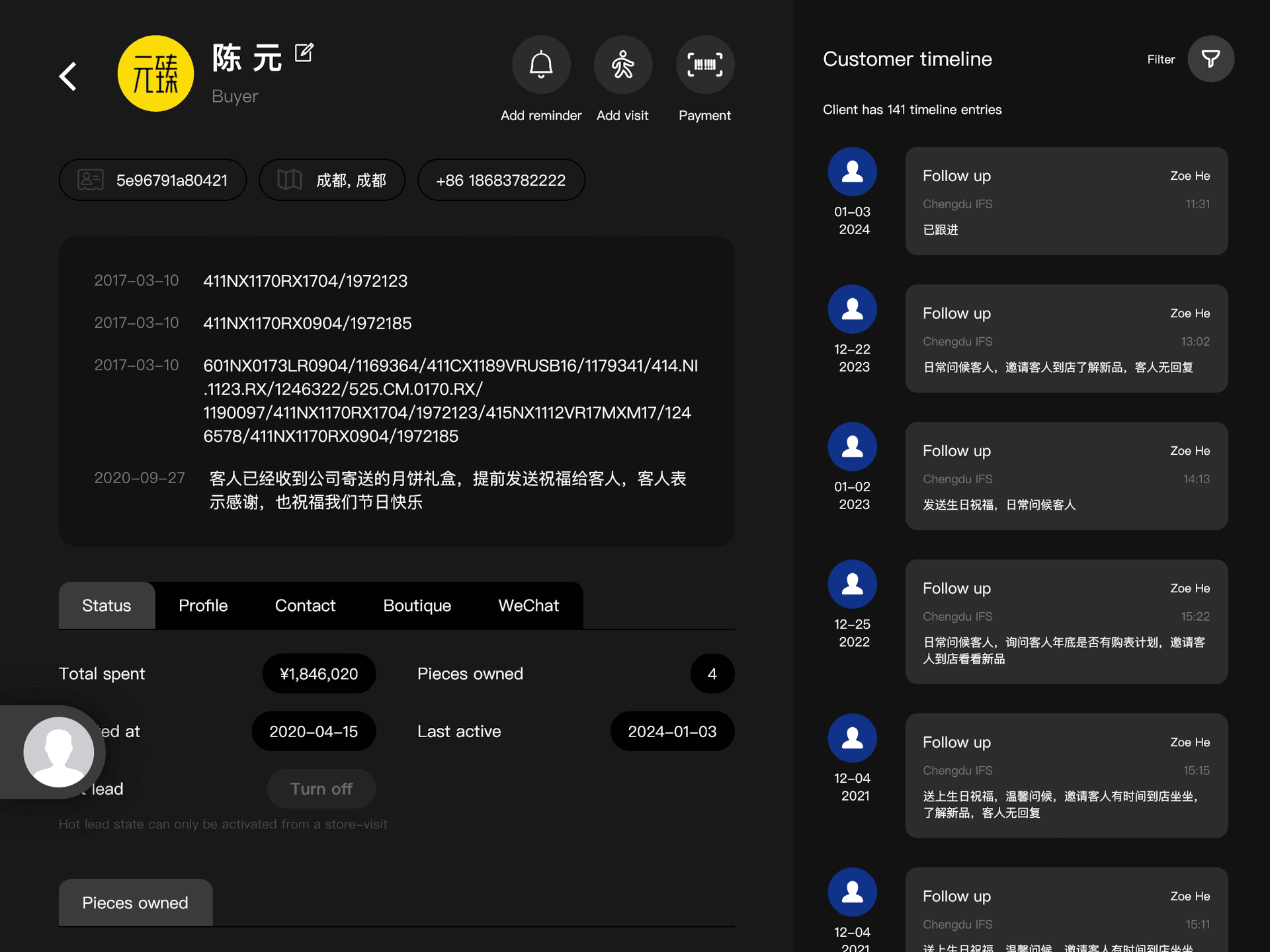The image size is (1270, 952).
Task: Open the Pieces owned section tab
Action: click(x=135, y=902)
